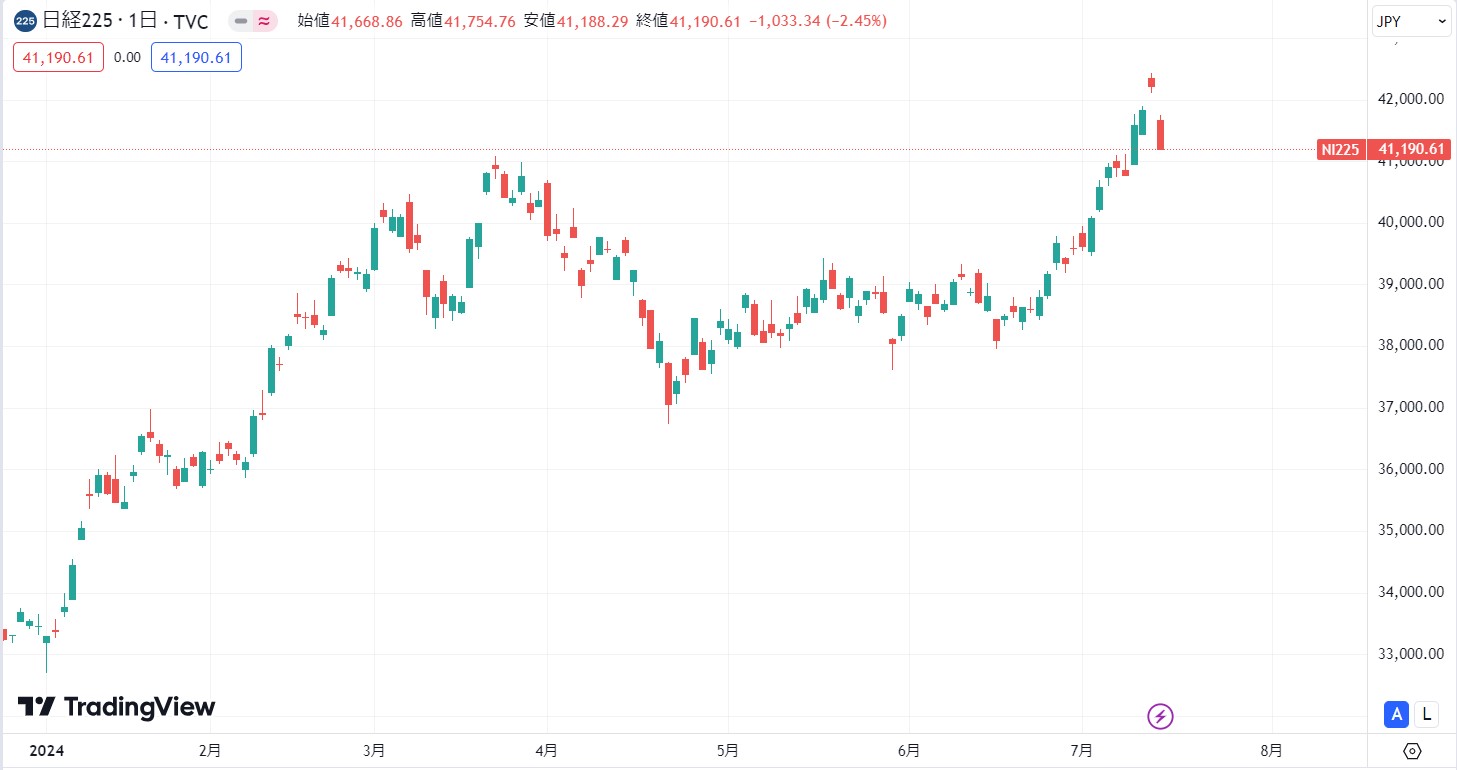1457x770 pixels.
Task: Click the 2月 label on the time axis
Action: 209,751
